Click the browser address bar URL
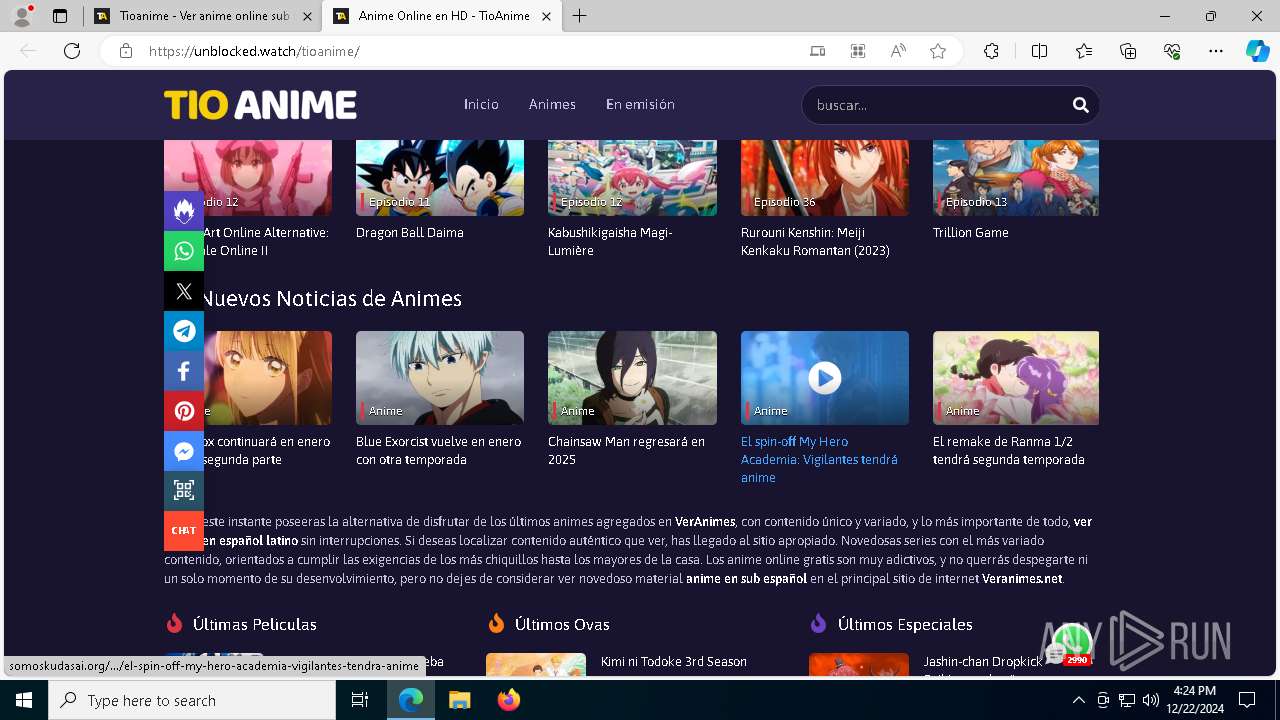 point(254,51)
